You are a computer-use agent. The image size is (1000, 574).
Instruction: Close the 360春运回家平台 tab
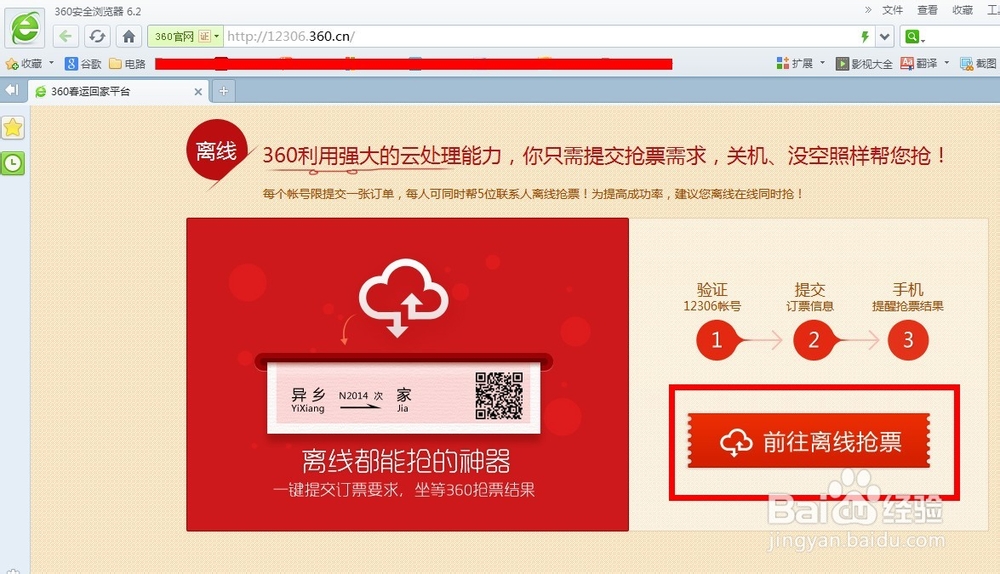pos(198,92)
